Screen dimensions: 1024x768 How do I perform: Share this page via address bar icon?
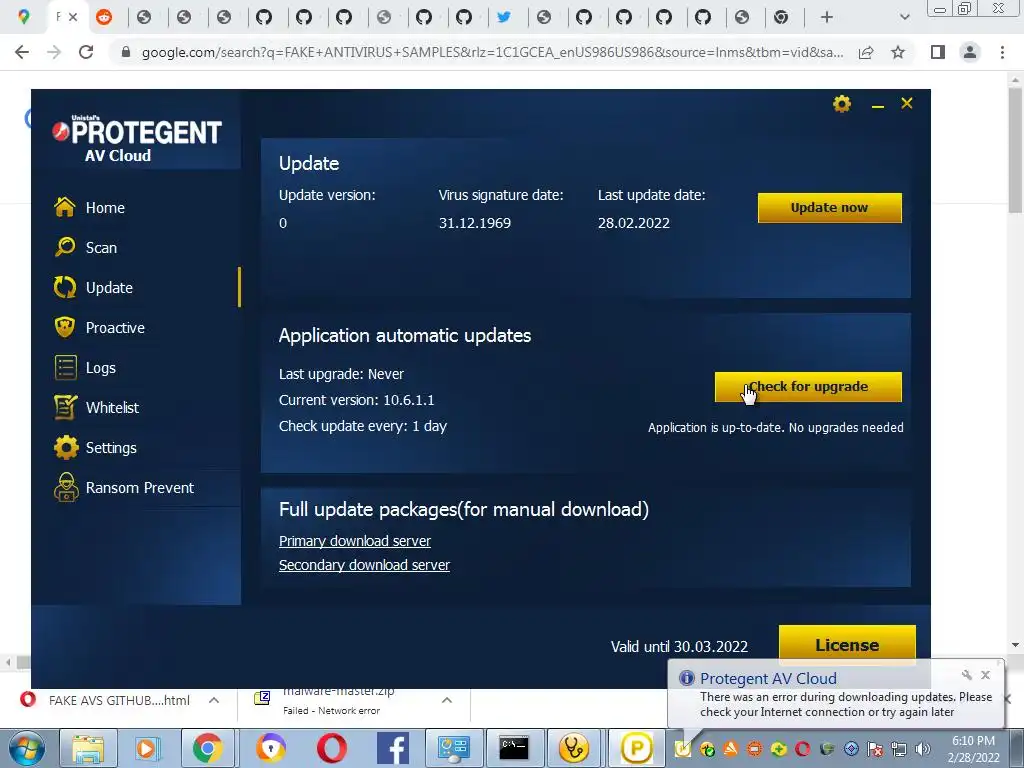866,52
